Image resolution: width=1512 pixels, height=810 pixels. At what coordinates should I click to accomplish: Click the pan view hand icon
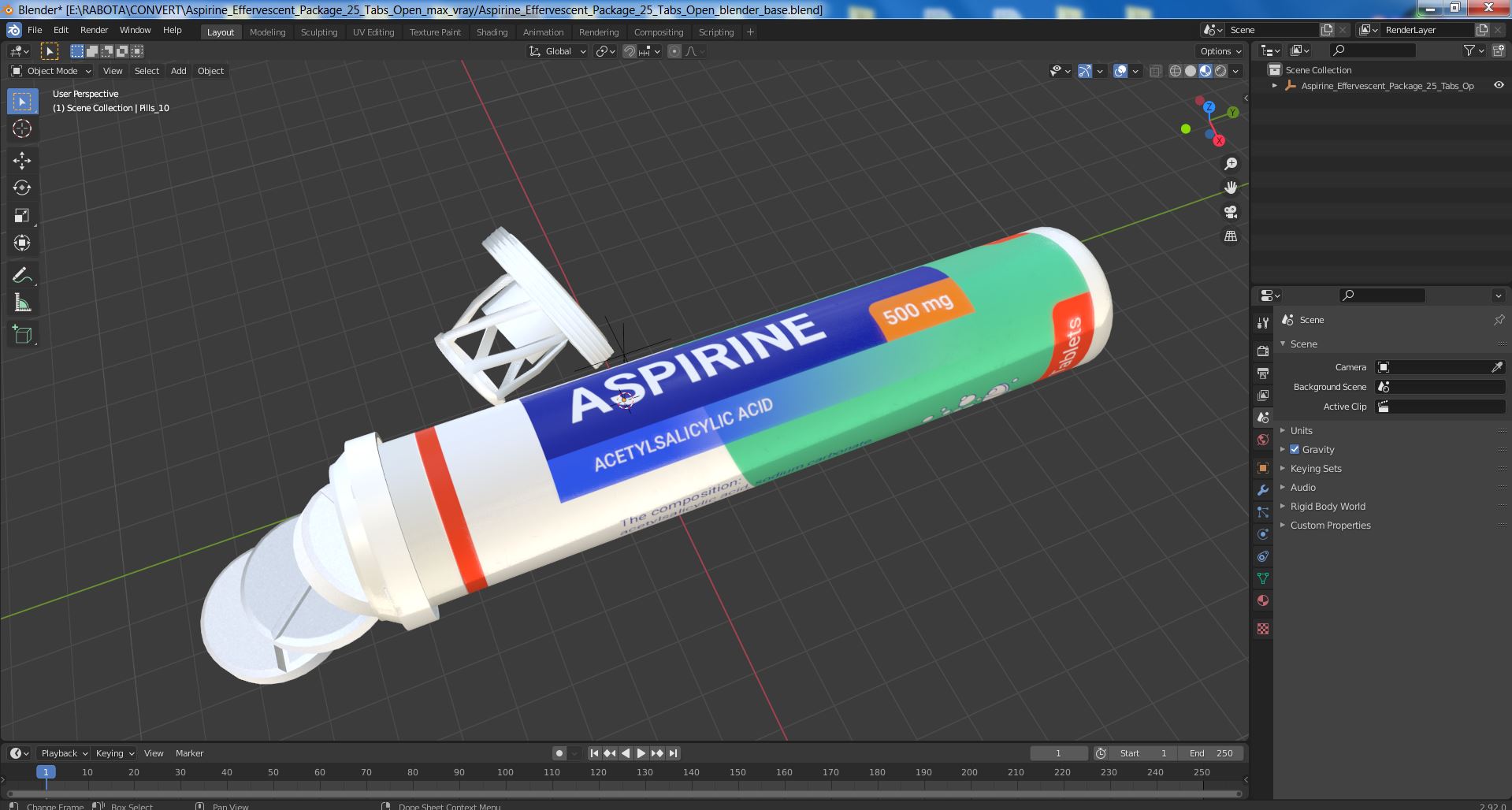[1231, 188]
